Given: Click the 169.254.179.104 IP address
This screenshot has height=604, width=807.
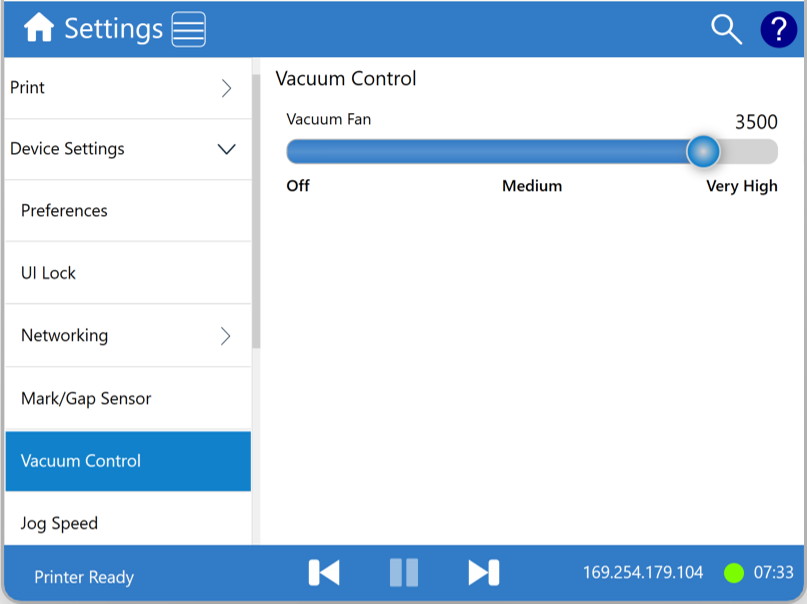Looking at the screenshot, I should point(642,573).
